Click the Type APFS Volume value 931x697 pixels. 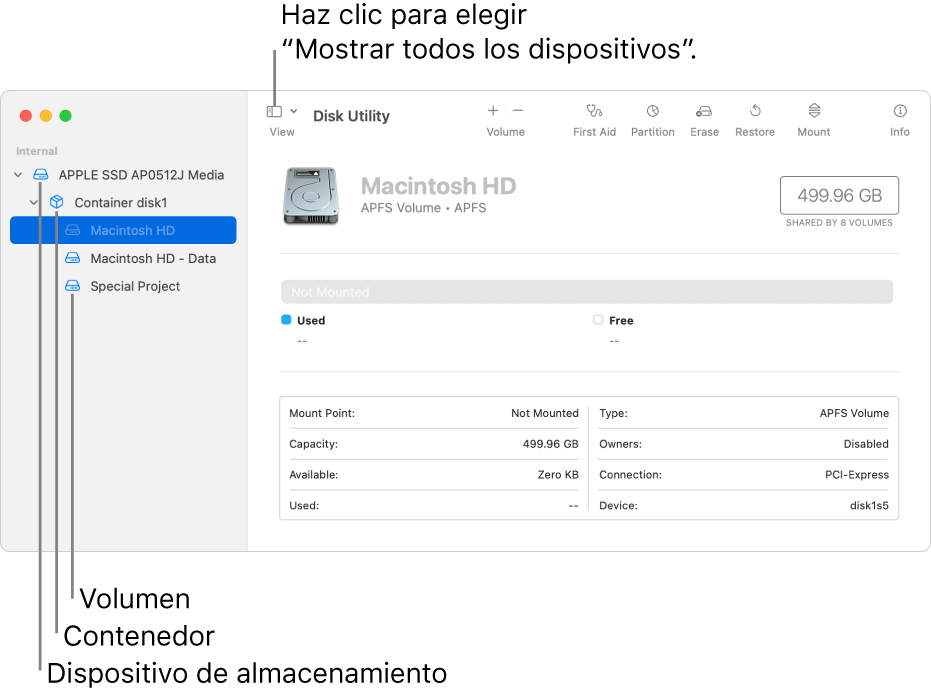pyautogui.click(x=854, y=413)
